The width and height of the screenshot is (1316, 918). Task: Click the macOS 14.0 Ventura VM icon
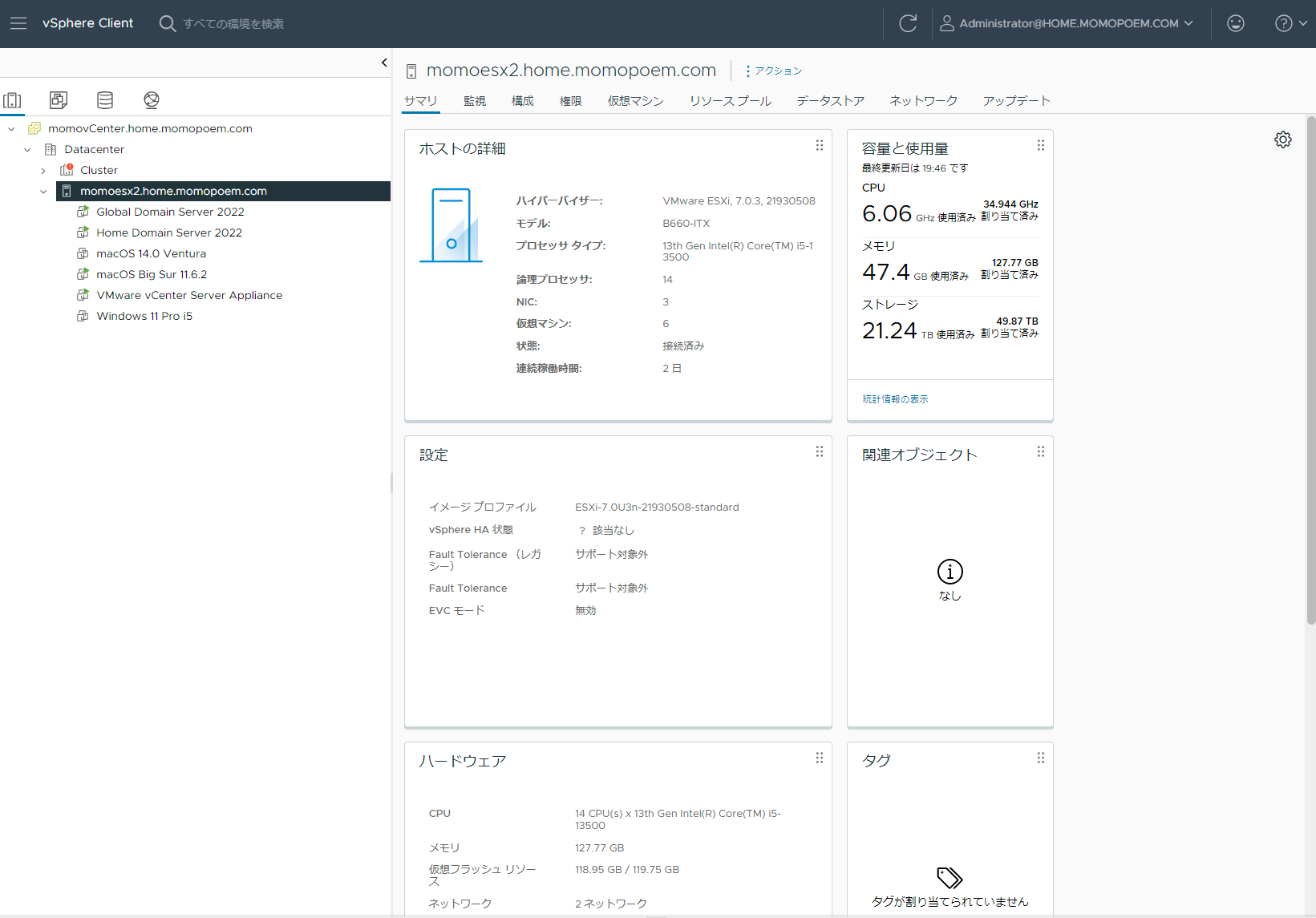83,253
